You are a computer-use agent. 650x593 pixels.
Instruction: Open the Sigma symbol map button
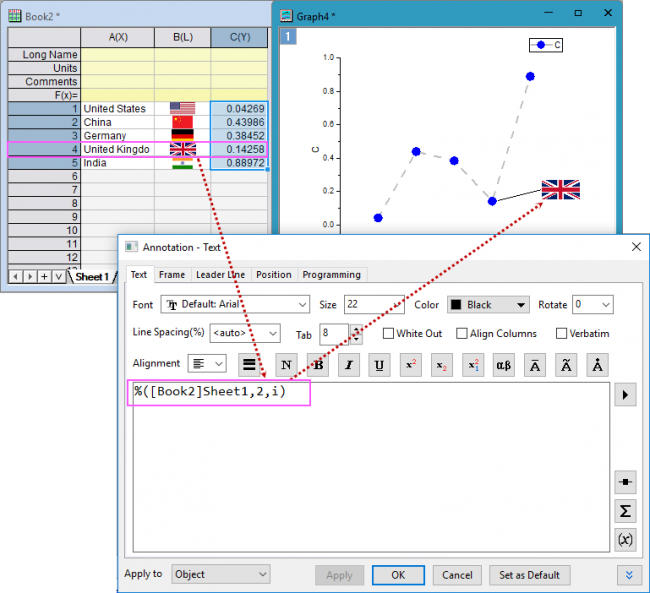point(625,511)
